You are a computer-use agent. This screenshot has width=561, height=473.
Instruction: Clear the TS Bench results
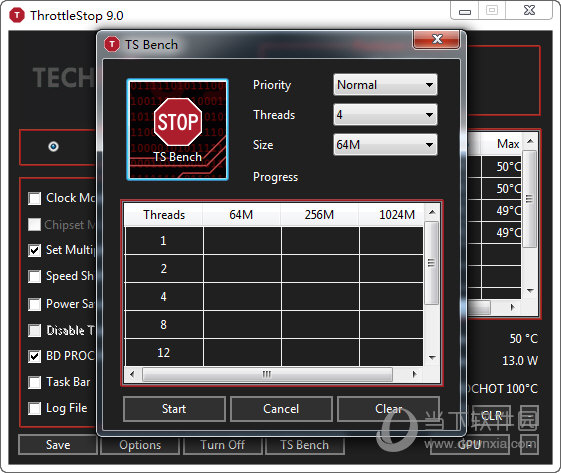[388, 409]
